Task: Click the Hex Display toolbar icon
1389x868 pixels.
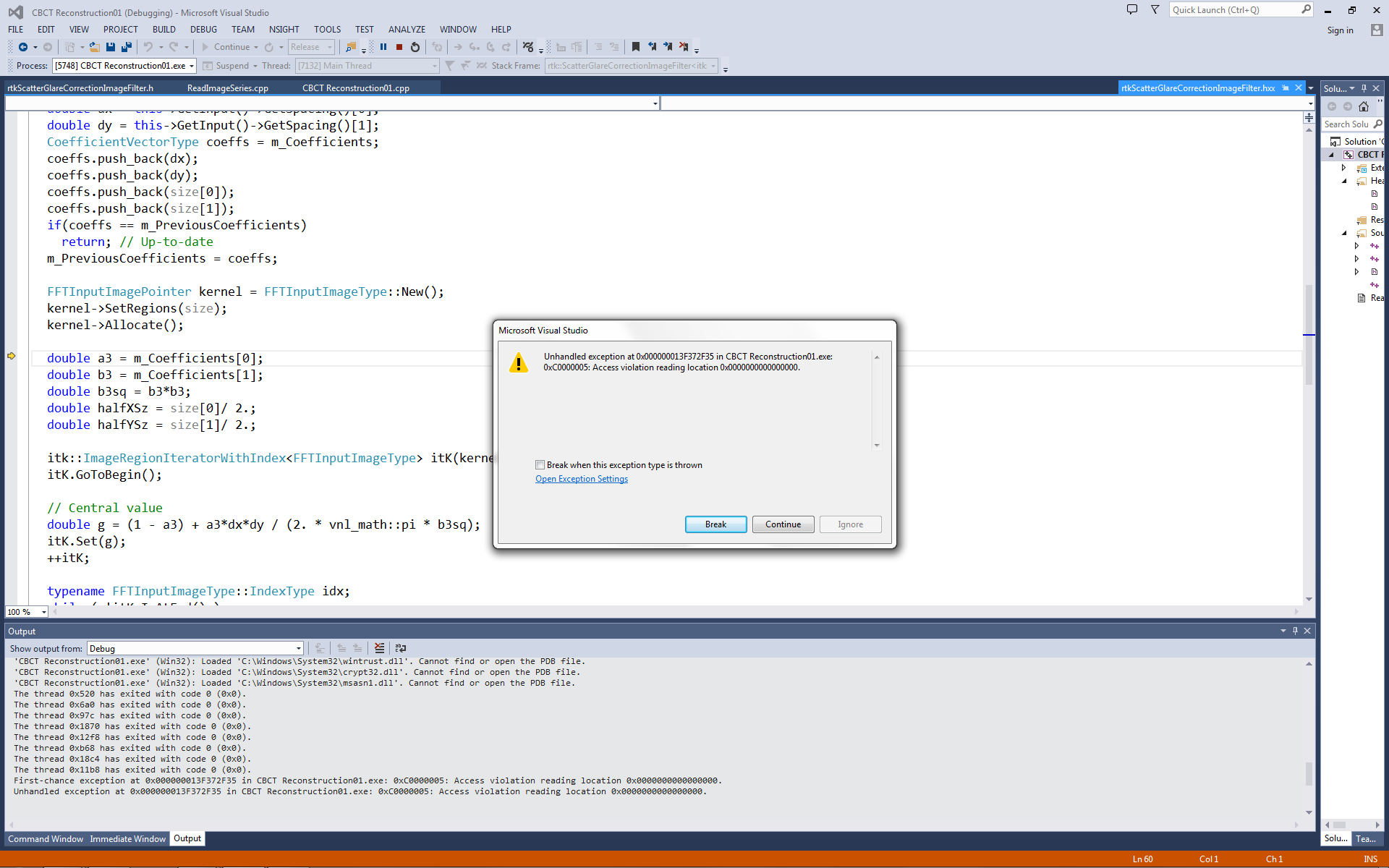Action: coord(529,47)
